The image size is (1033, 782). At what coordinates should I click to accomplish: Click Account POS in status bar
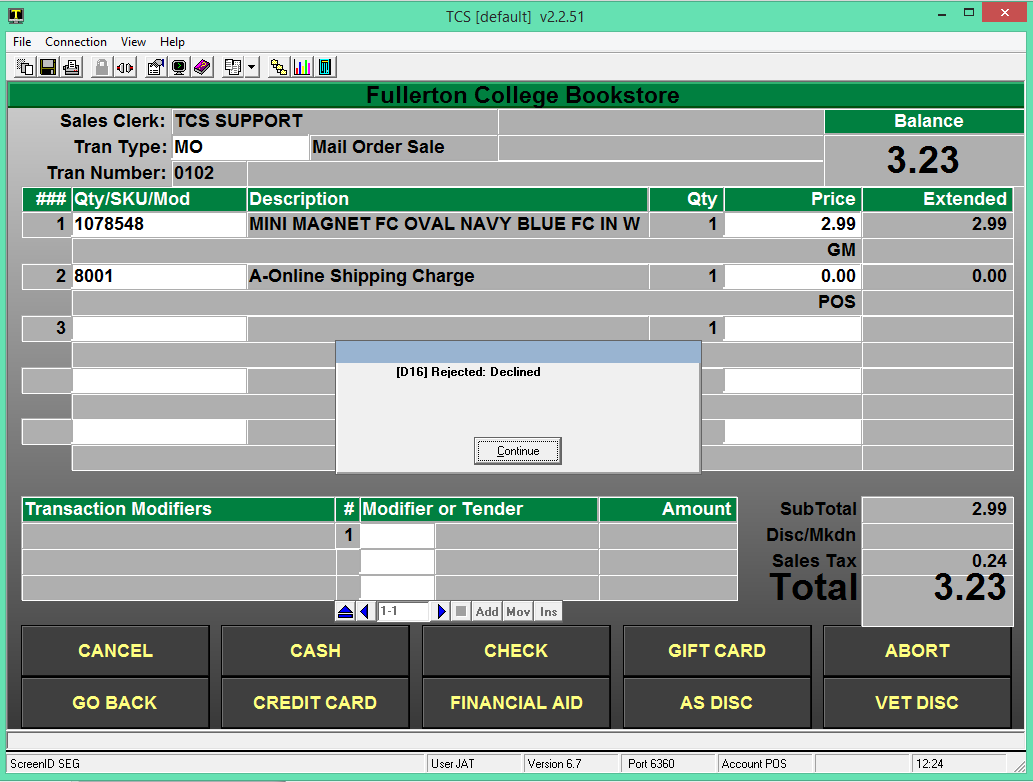754,764
